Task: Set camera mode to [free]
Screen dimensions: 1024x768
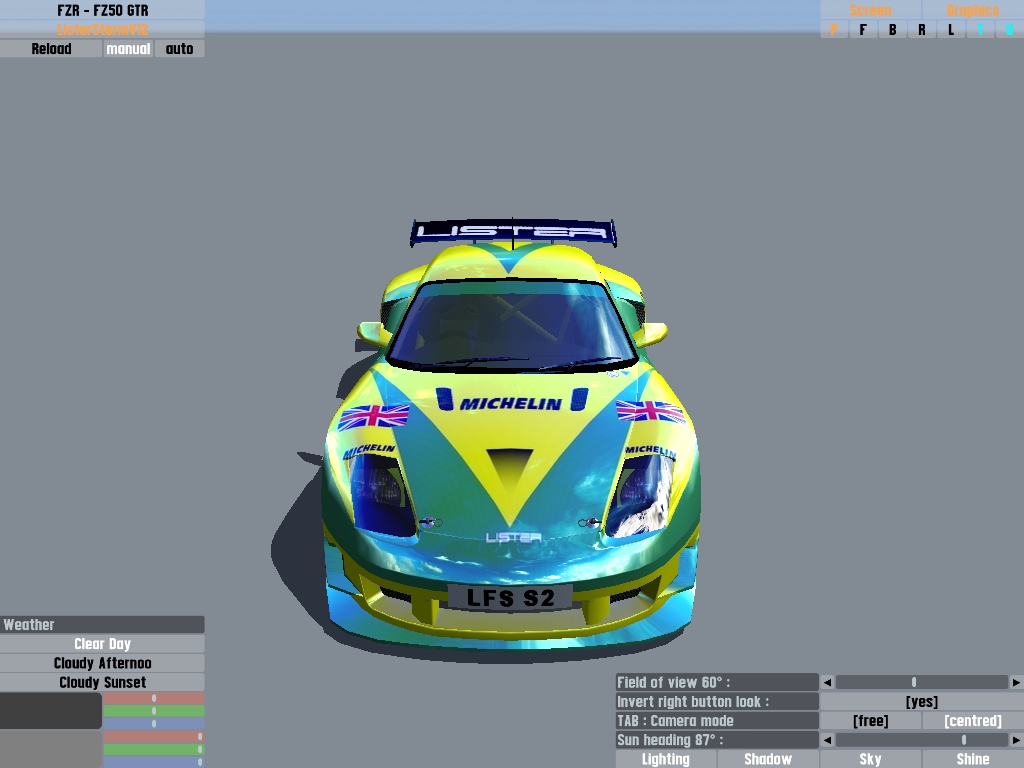Action: coord(871,721)
